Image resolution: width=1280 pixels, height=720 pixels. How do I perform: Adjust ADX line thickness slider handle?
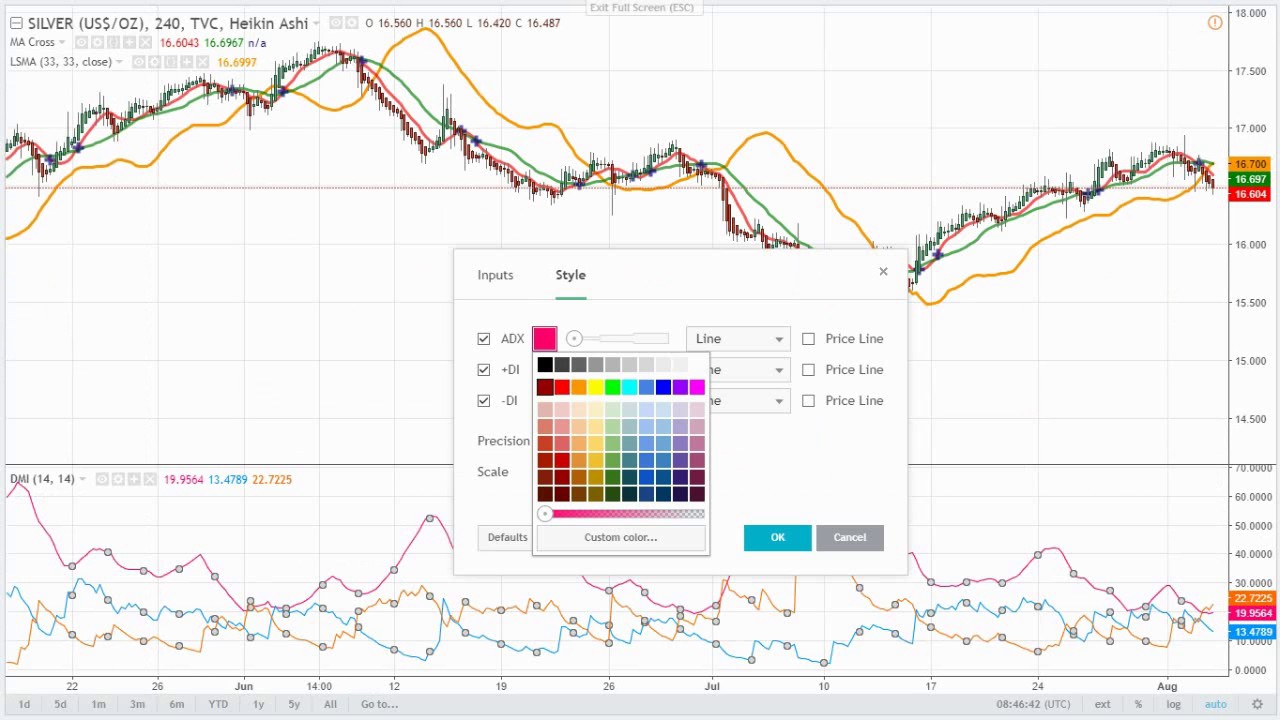(574, 339)
